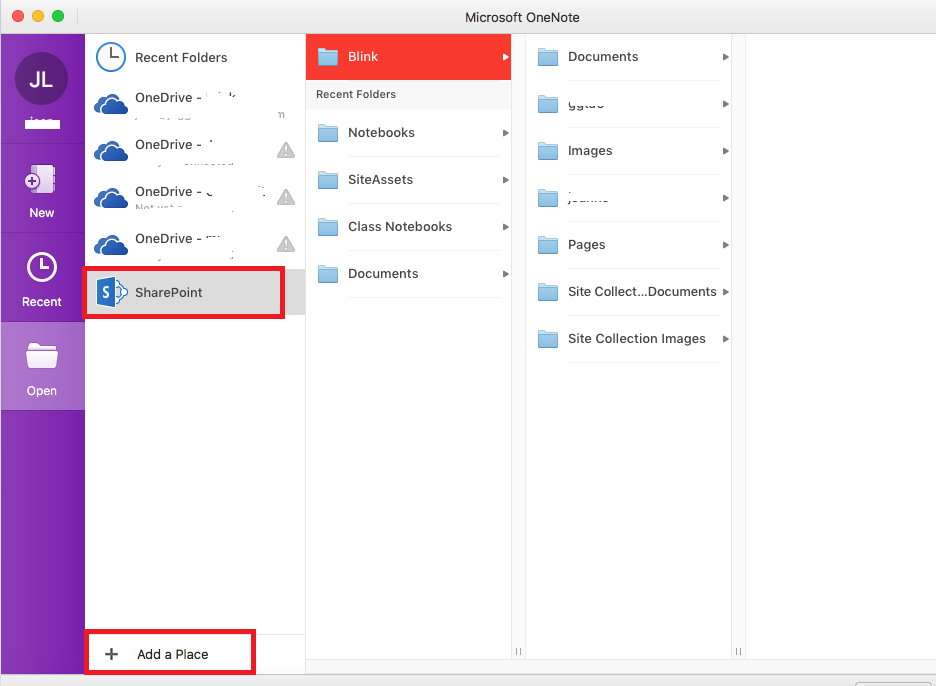Click the Documents folder icon below Class Notebooks
Viewport: 936px width, 686px height.
coord(328,274)
